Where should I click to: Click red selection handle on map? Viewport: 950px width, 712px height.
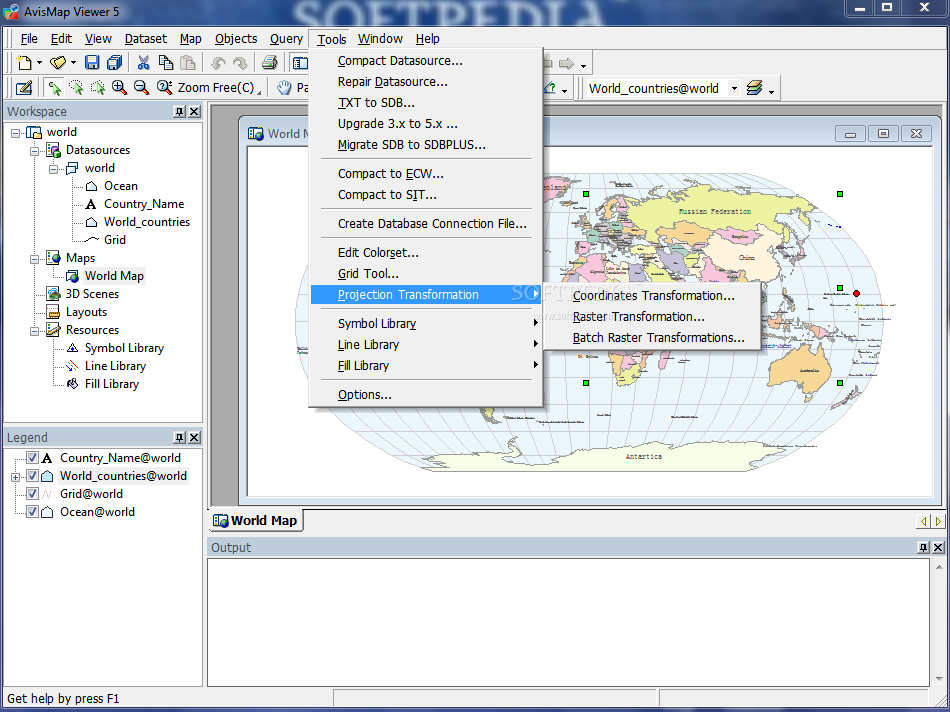pyautogui.click(x=856, y=293)
